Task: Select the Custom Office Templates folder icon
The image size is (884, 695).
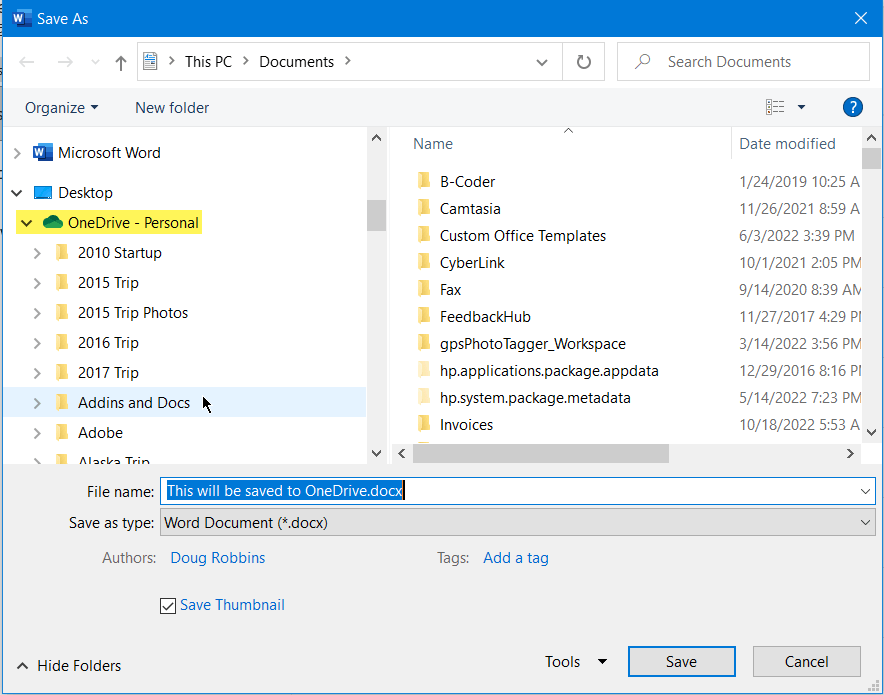Action: pos(424,235)
